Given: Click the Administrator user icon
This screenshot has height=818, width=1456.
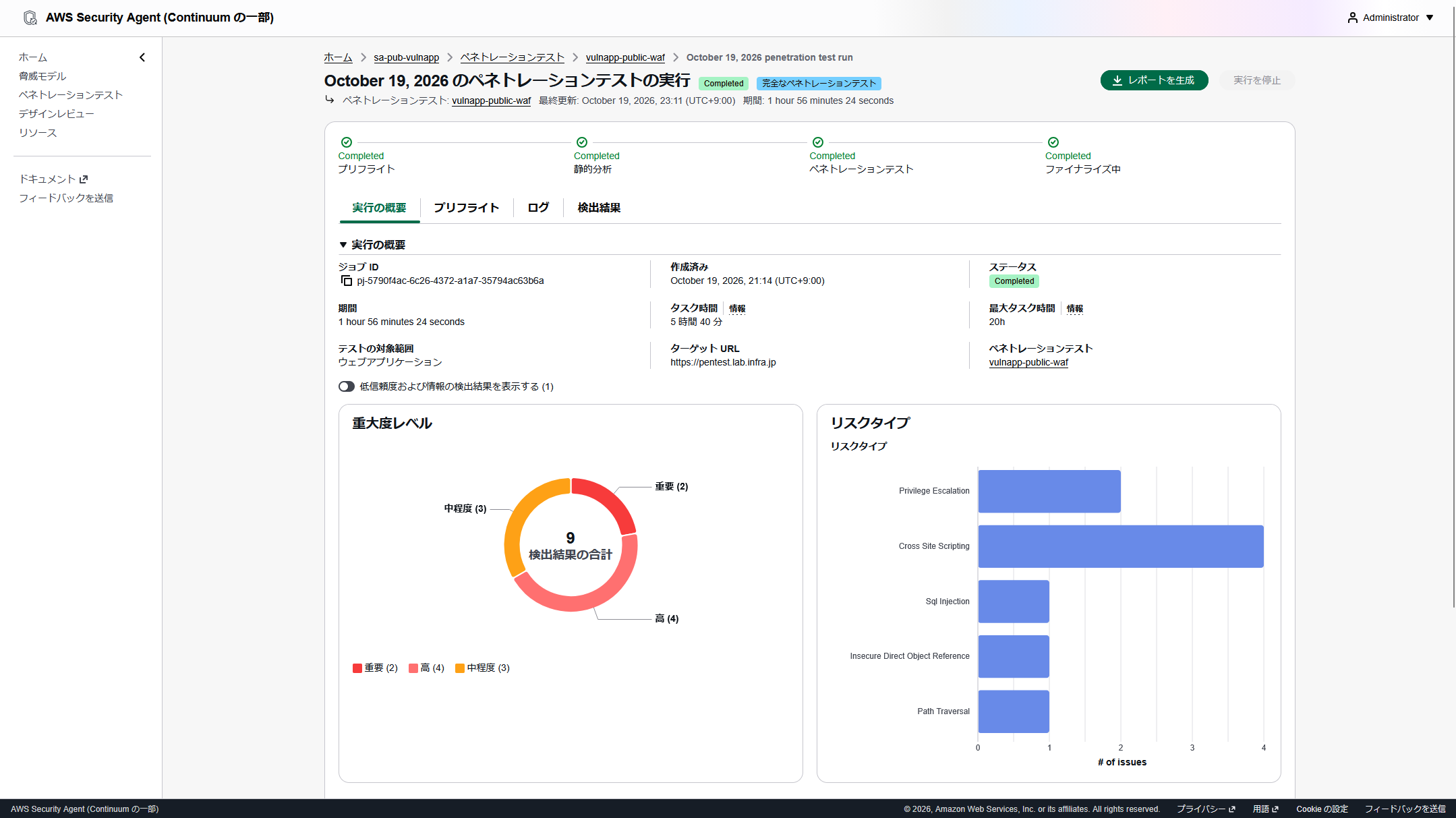Looking at the screenshot, I should click(x=1352, y=18).
